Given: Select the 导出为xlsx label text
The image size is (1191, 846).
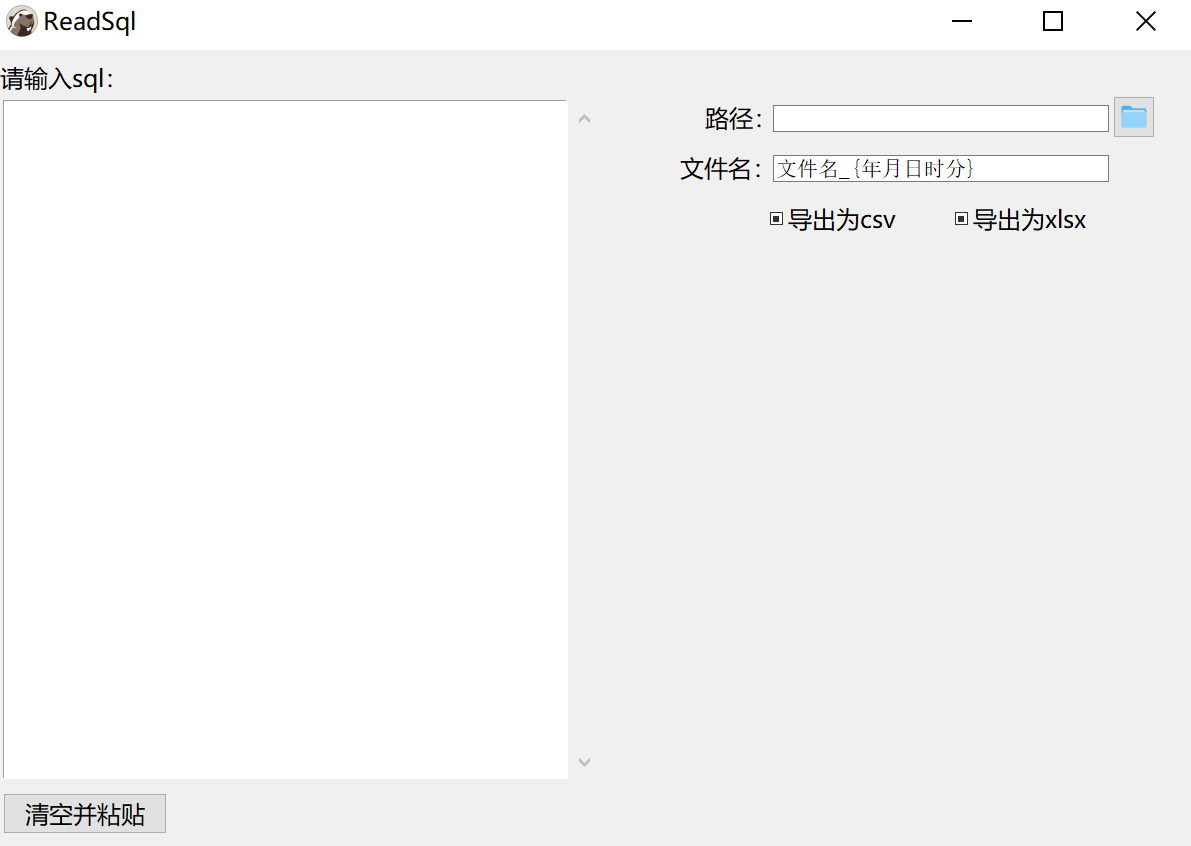Looking at the screenshot, I should [1027, 219].
